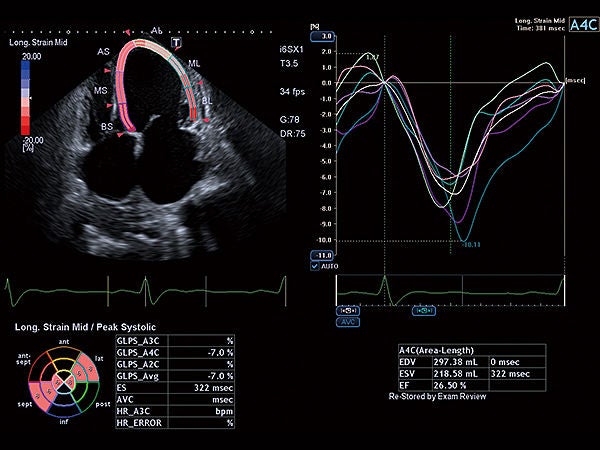Click the BL segment label on the echo image
Viewport: 600px width, 450px height.
click(207, 101)
